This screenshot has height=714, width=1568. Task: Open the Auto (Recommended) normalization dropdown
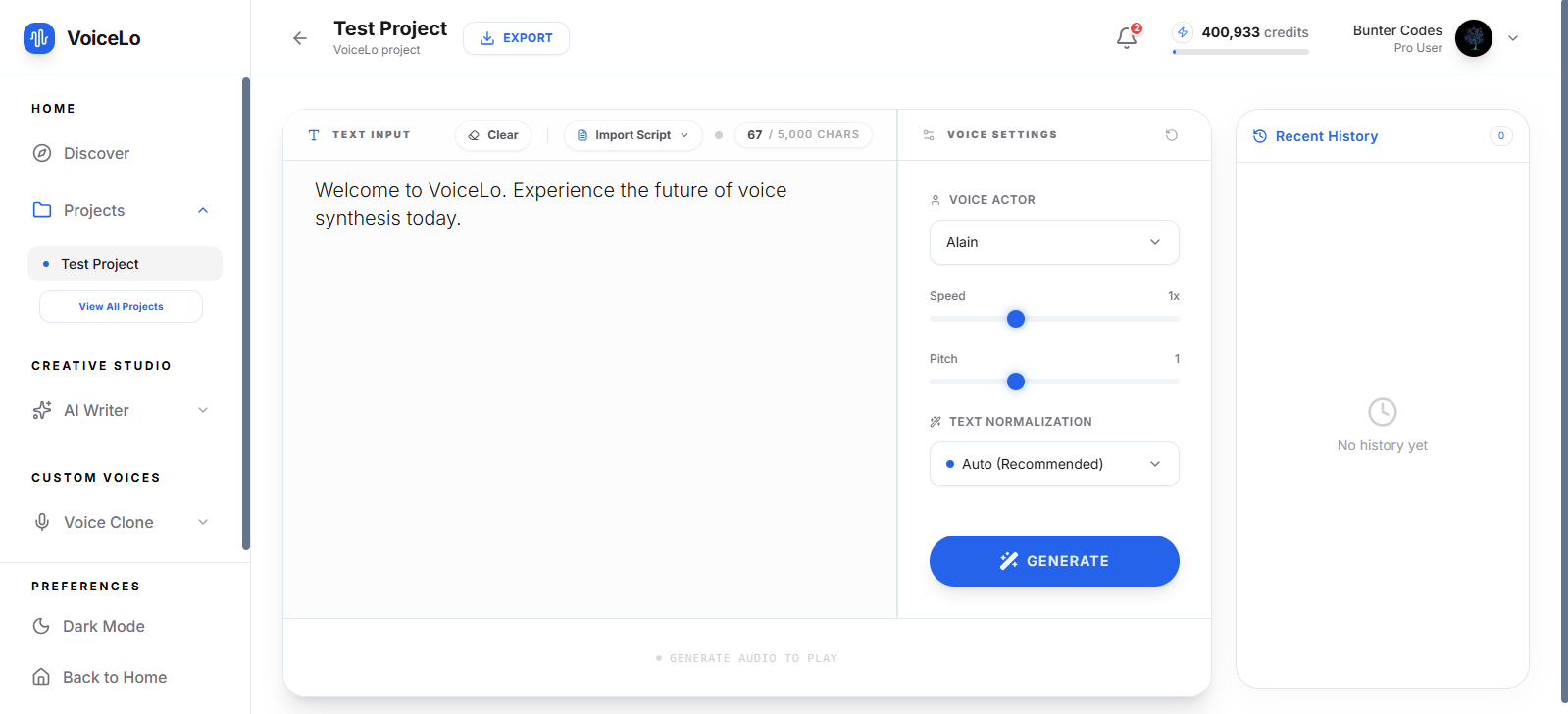click(x=1054, y=464)
